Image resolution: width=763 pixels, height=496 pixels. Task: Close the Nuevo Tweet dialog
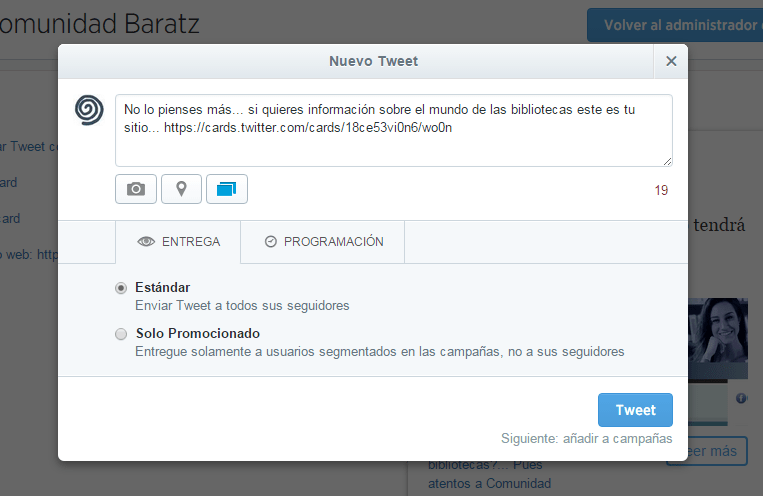pos(671,61)
